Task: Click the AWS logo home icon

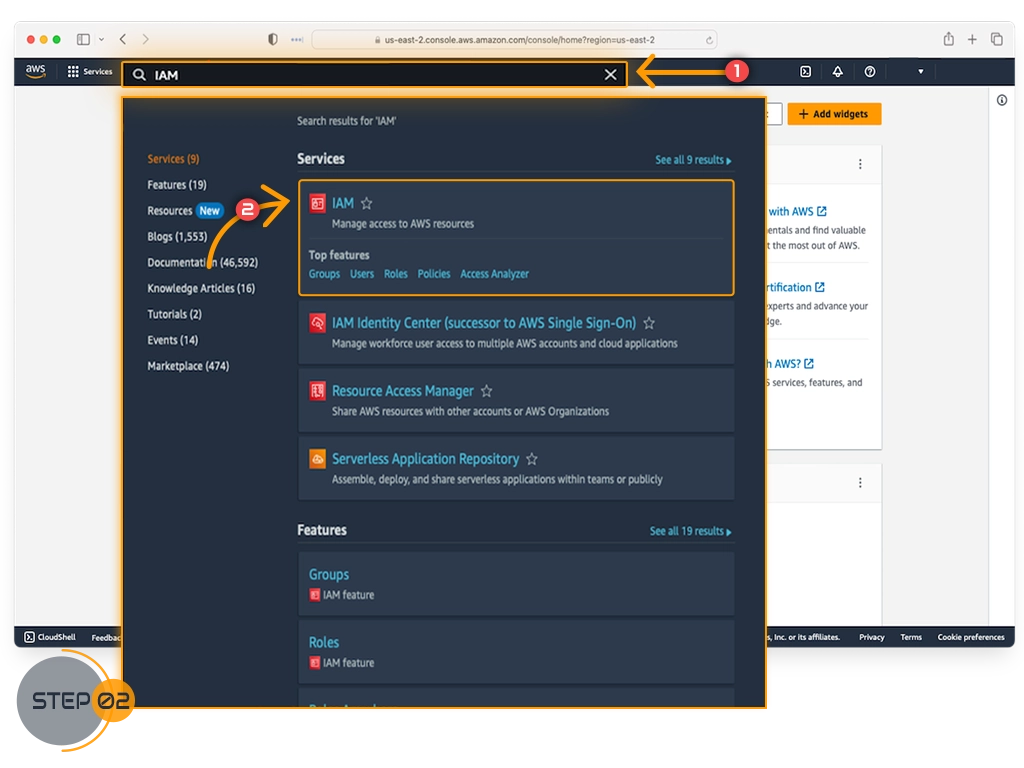Action: 36,71
